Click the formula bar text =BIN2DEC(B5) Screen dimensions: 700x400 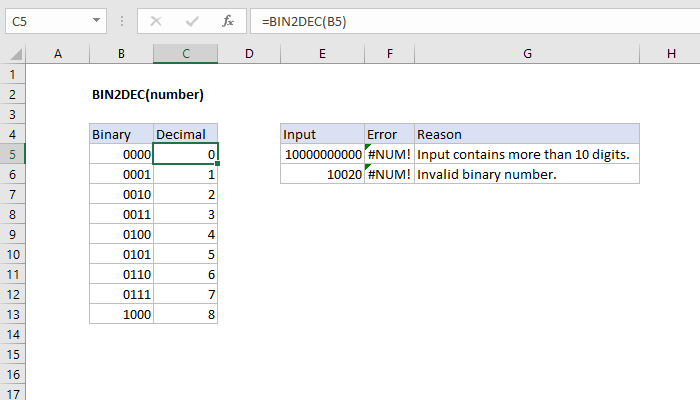(x=304, y=21)
